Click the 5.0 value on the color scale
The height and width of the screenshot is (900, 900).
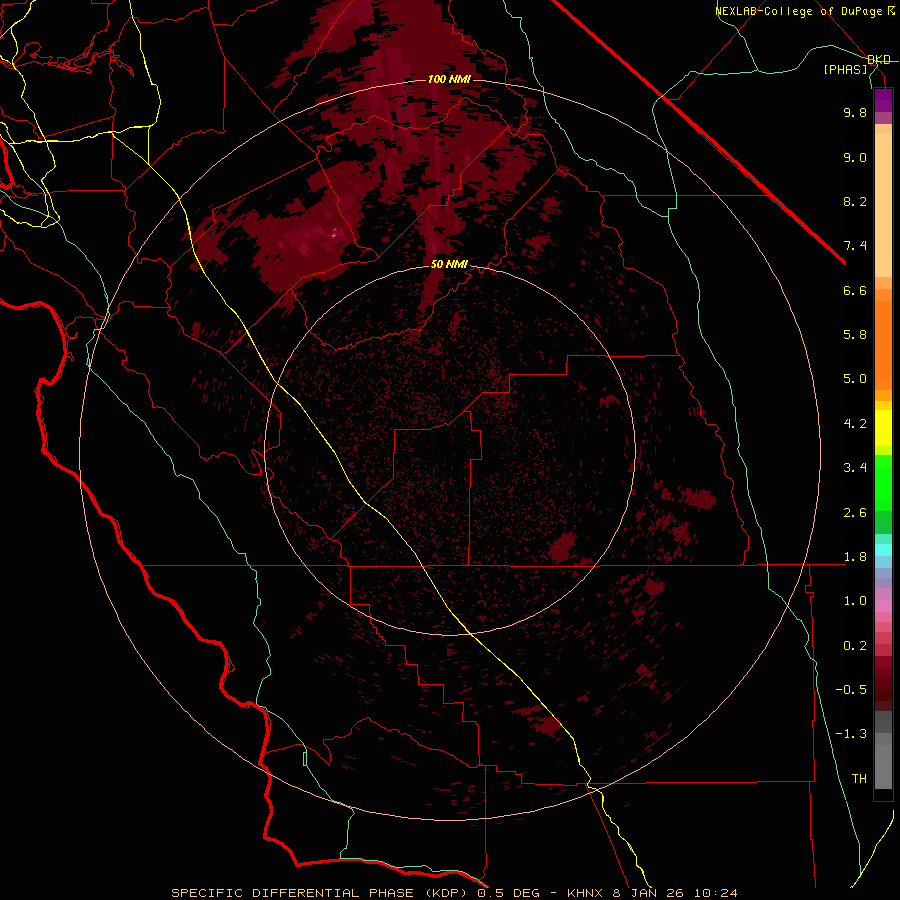(x=855, y=379)
